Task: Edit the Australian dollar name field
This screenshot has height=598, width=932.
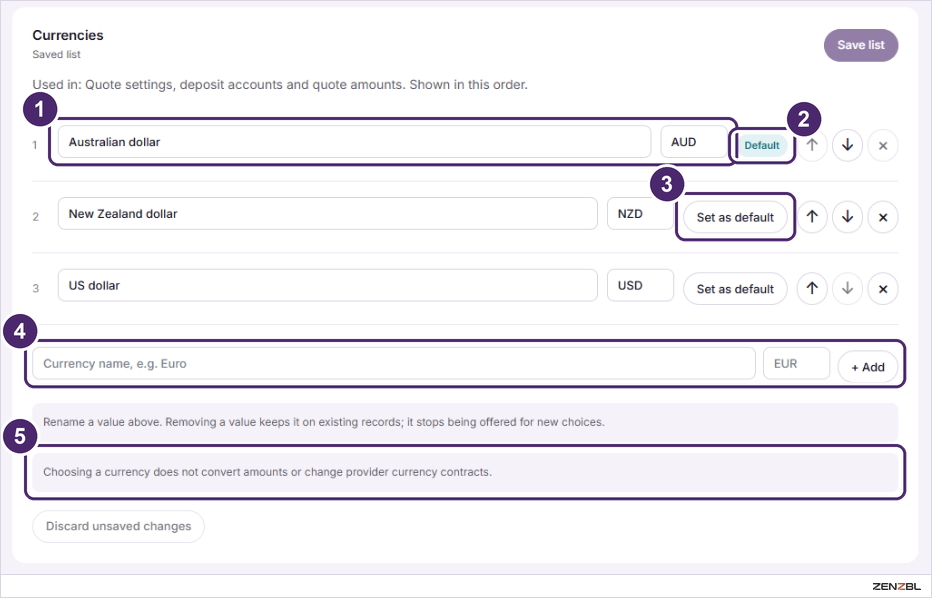Action: 354,142
